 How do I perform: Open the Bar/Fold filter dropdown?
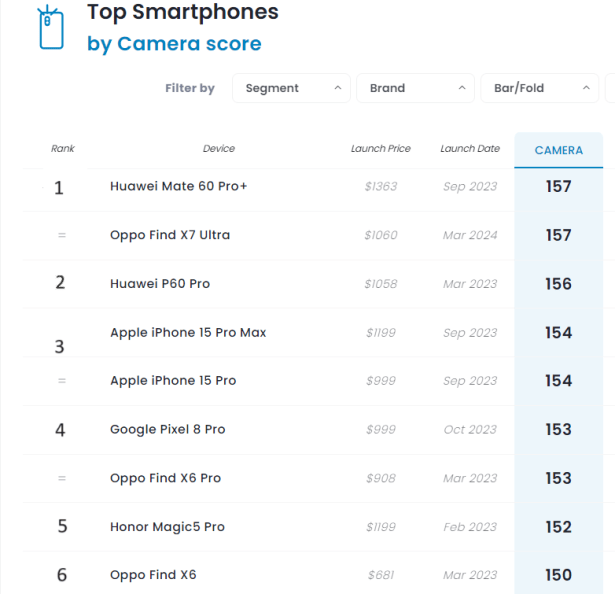tap(539, 88)
